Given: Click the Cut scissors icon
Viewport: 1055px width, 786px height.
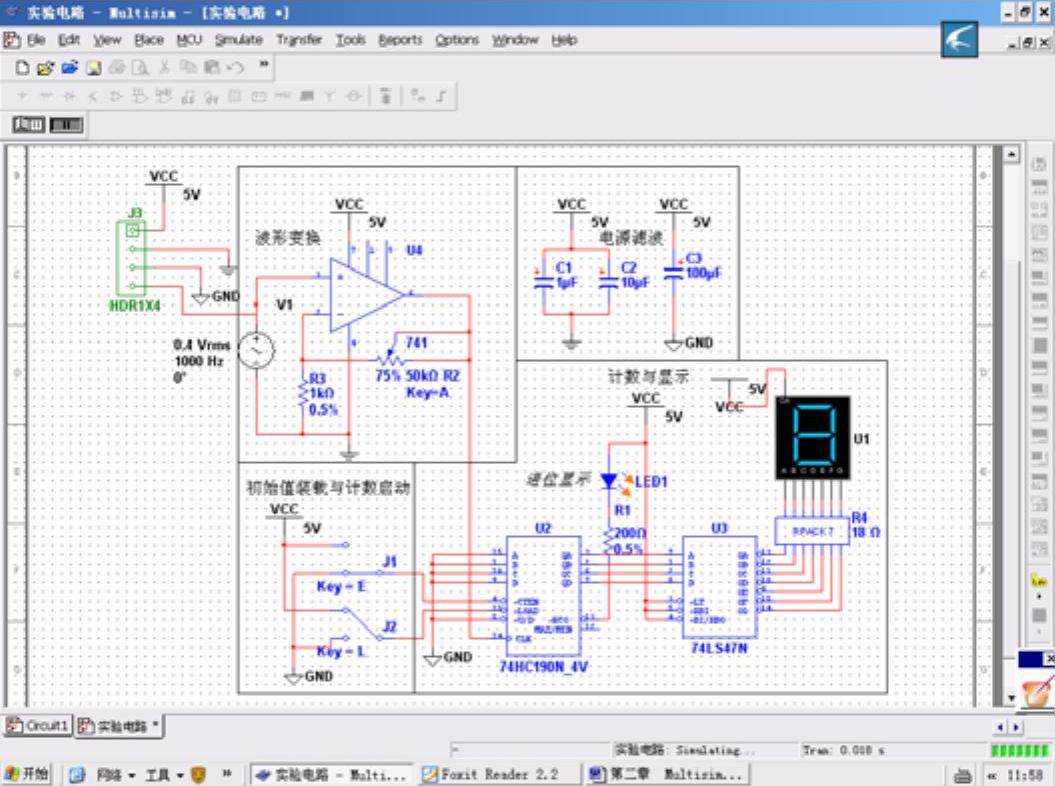Looking at the screenshot, I should click(164, 67).
